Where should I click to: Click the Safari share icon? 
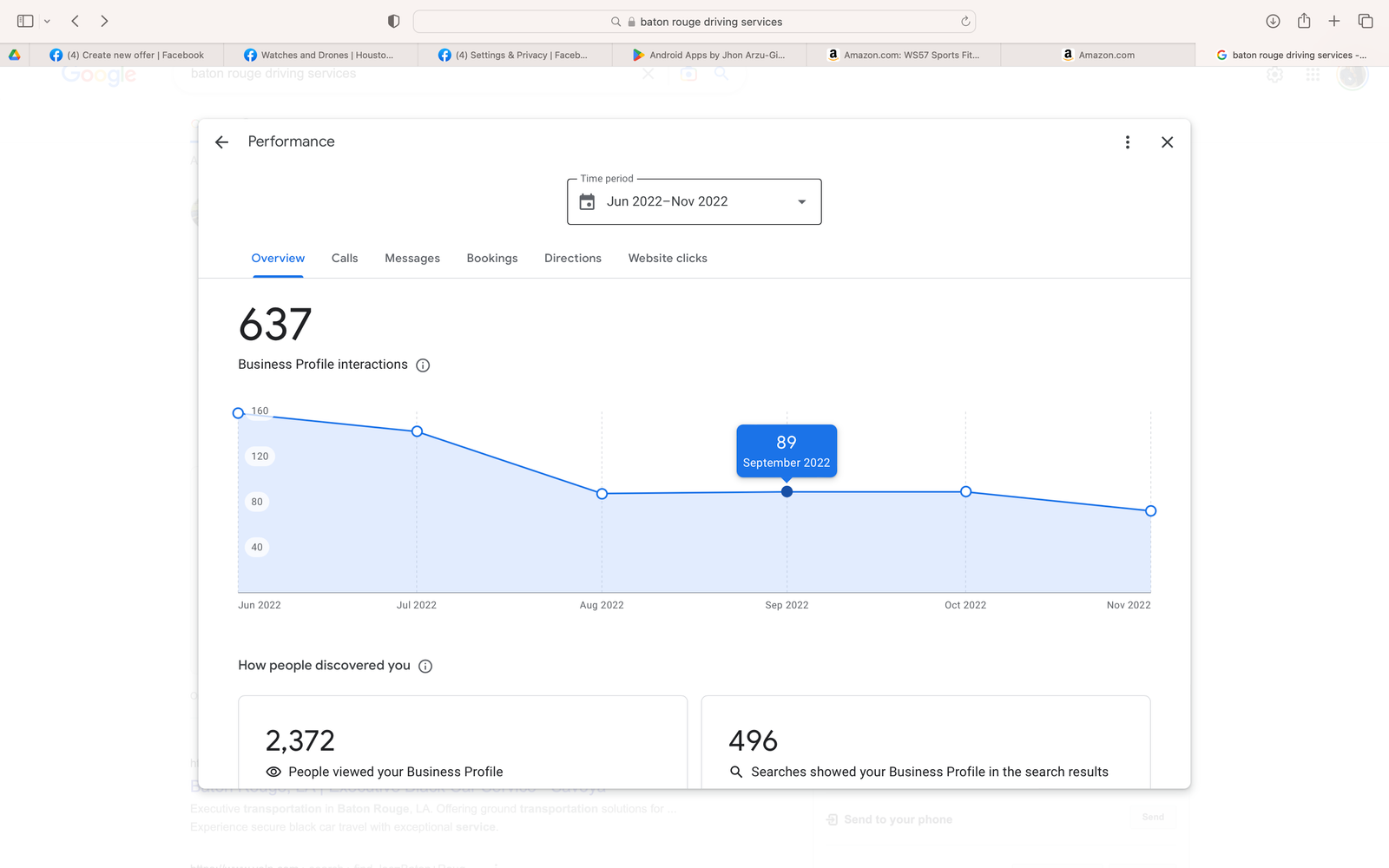point(1303,21)
